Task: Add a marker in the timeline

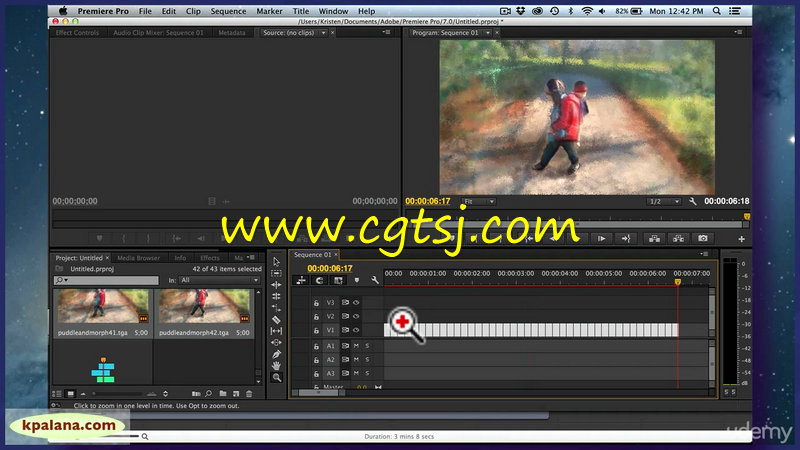Action: [357, 280]
